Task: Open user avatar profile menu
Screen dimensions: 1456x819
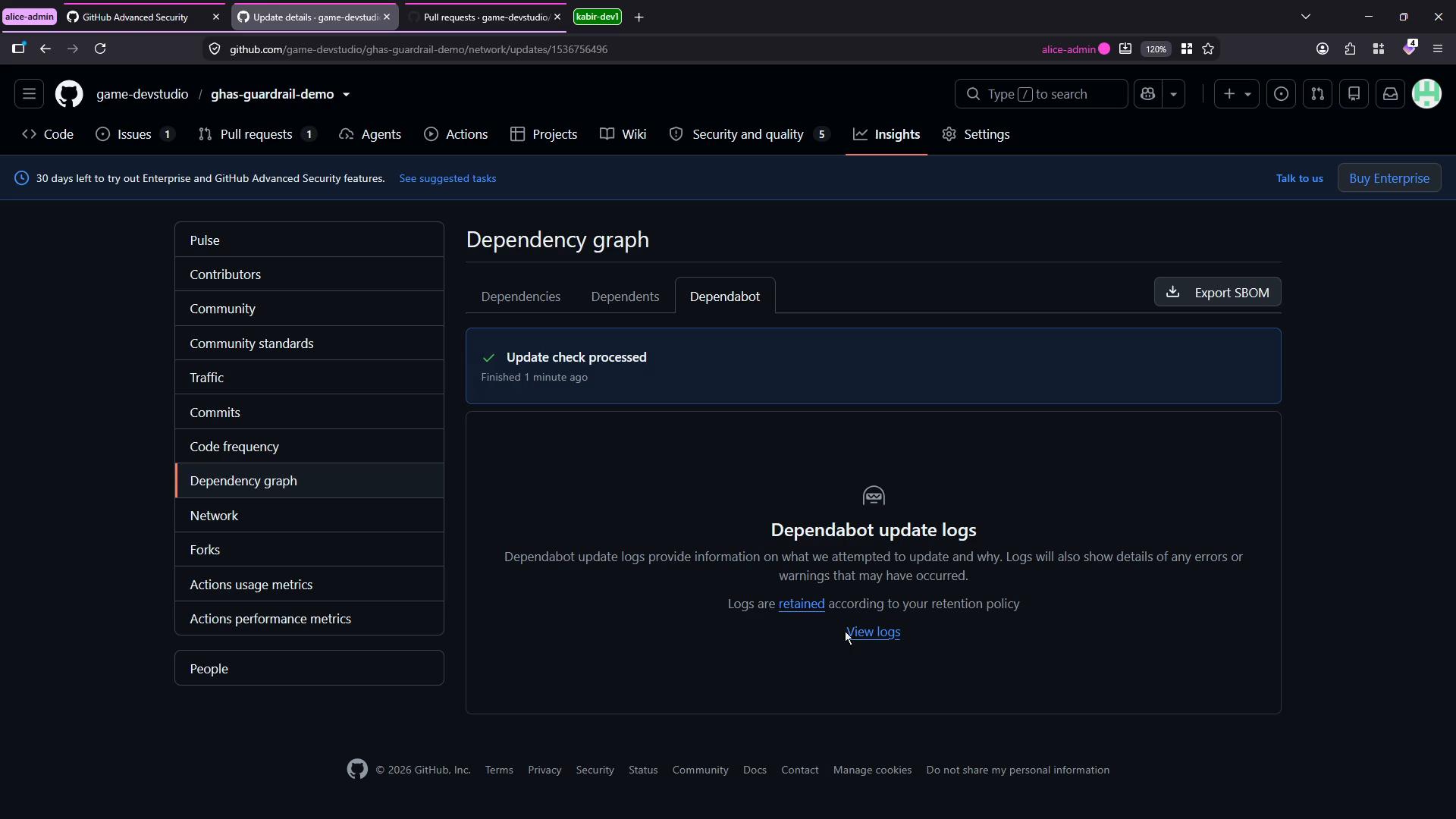Action: (x=1426, y=94)
